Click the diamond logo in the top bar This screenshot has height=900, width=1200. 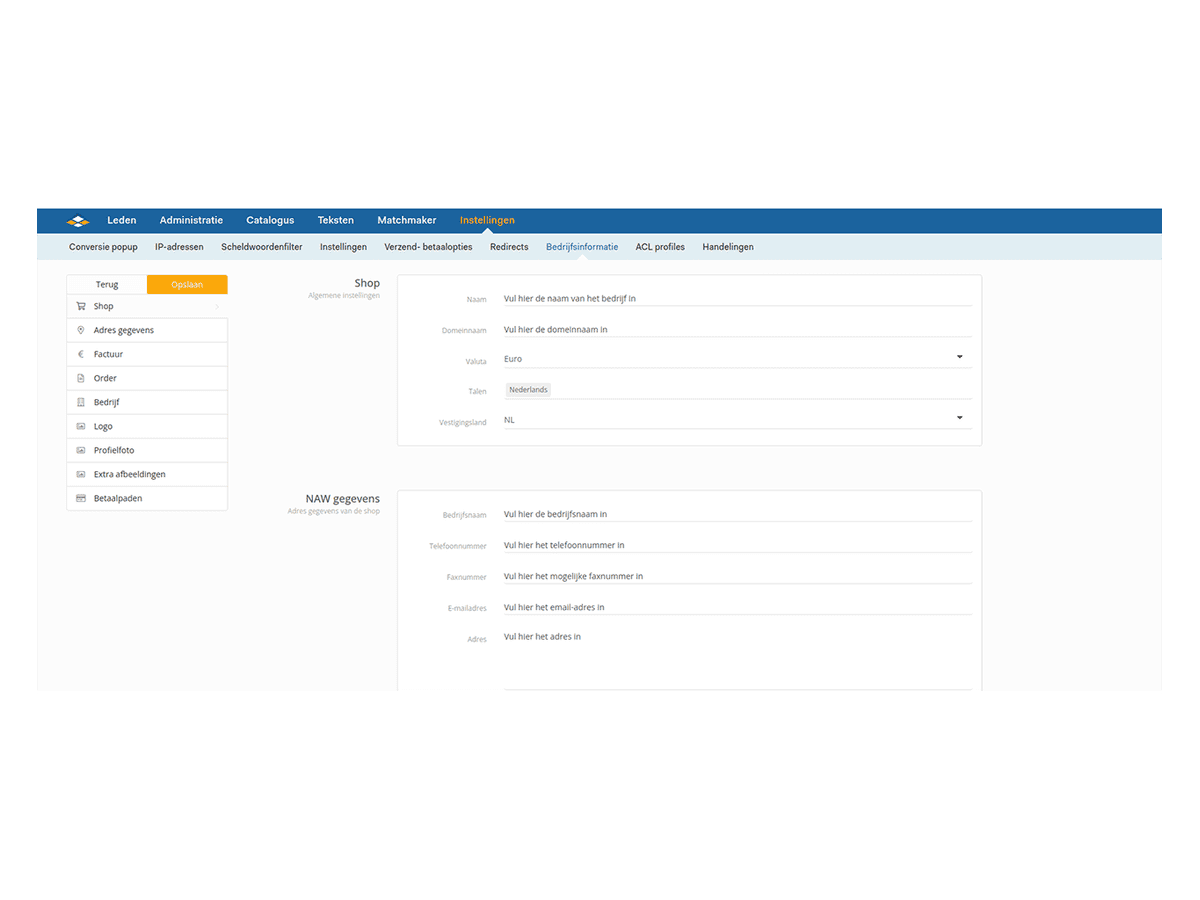[79, 221]
